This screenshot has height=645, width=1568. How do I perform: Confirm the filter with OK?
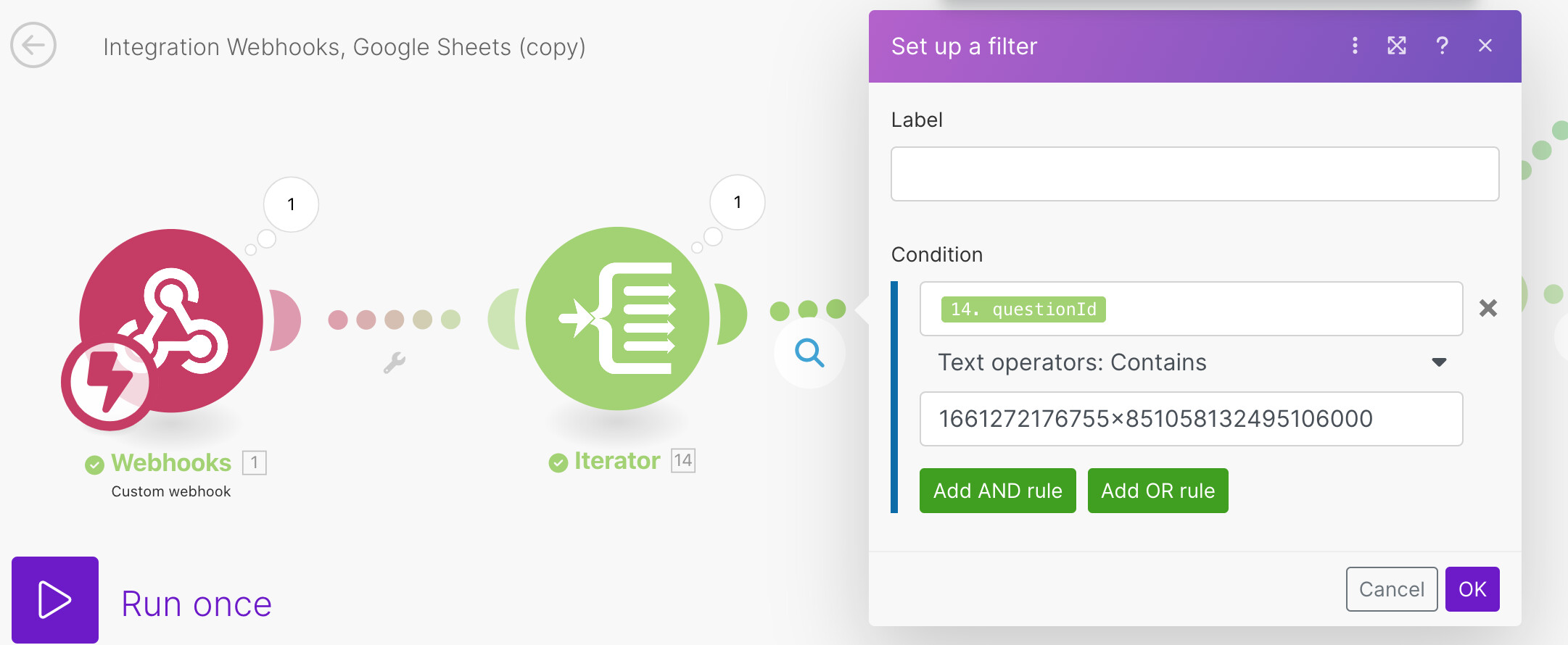[1472, 589]
